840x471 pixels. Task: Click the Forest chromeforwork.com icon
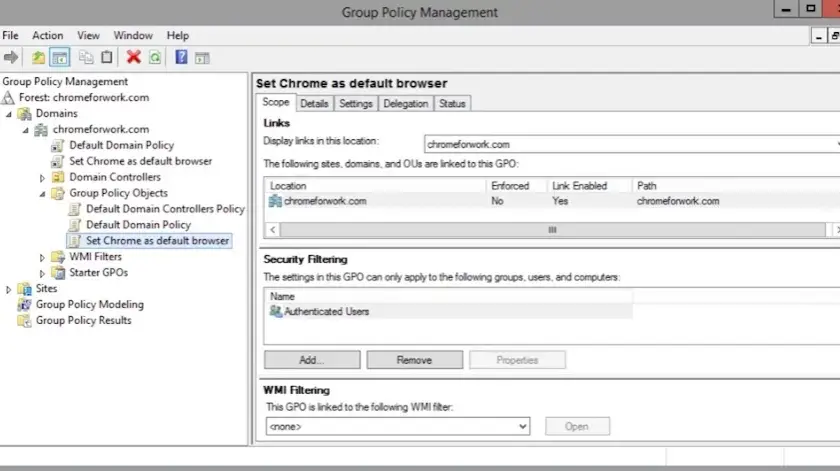pos(8,98)
